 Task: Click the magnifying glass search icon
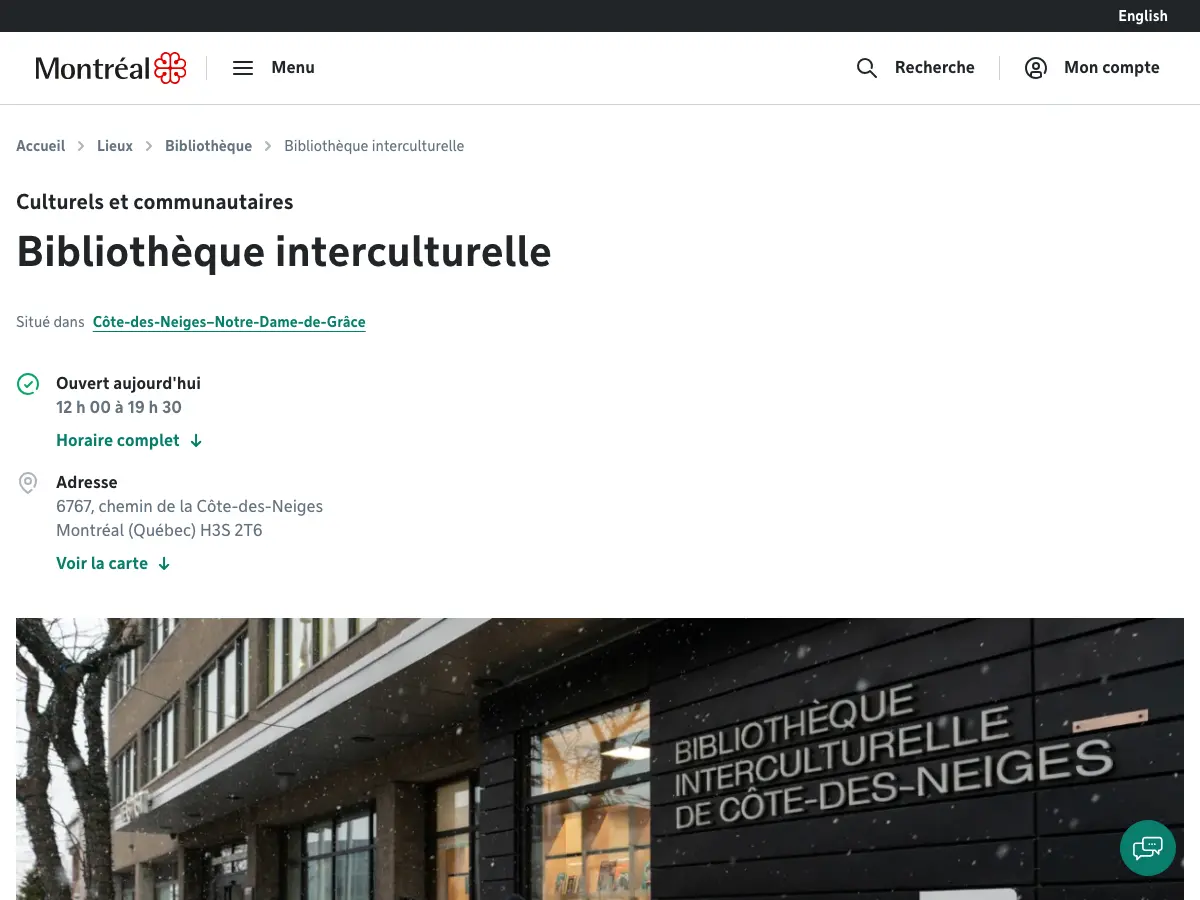tap(867, 68)
